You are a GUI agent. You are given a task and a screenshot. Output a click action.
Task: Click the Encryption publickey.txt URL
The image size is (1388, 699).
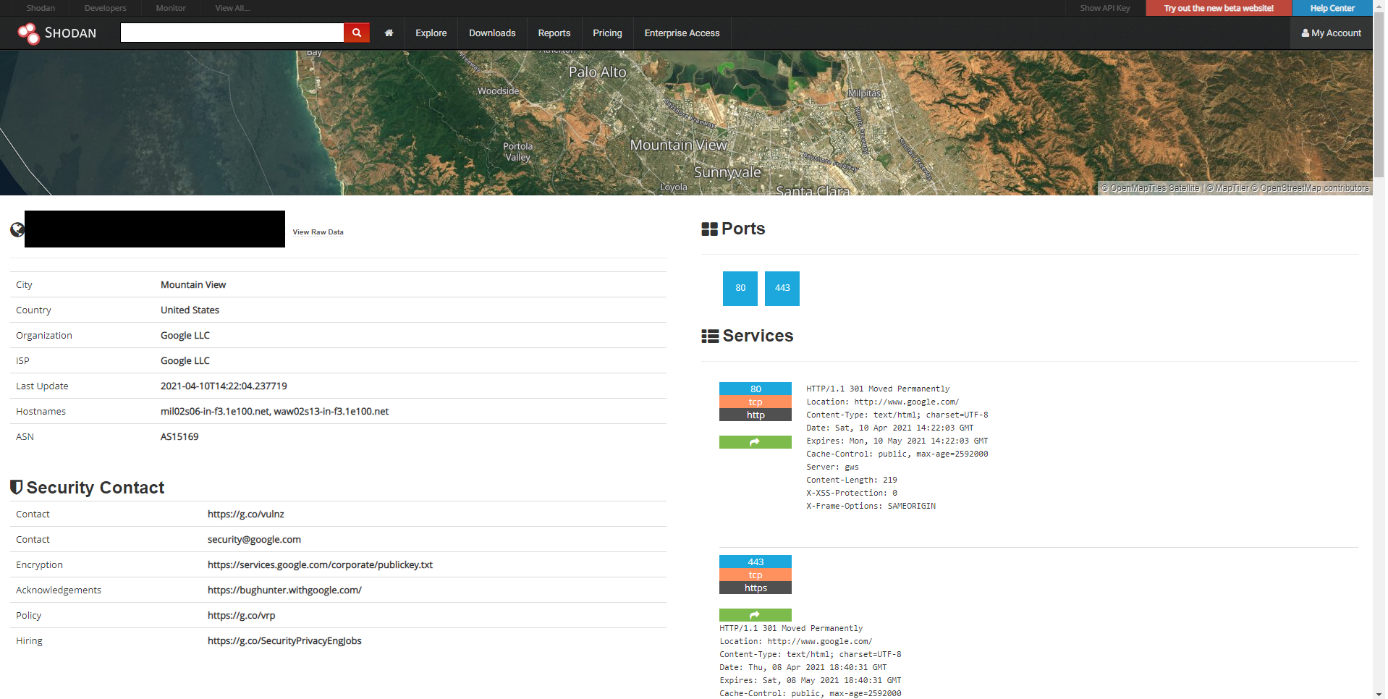tap(320, 565)
